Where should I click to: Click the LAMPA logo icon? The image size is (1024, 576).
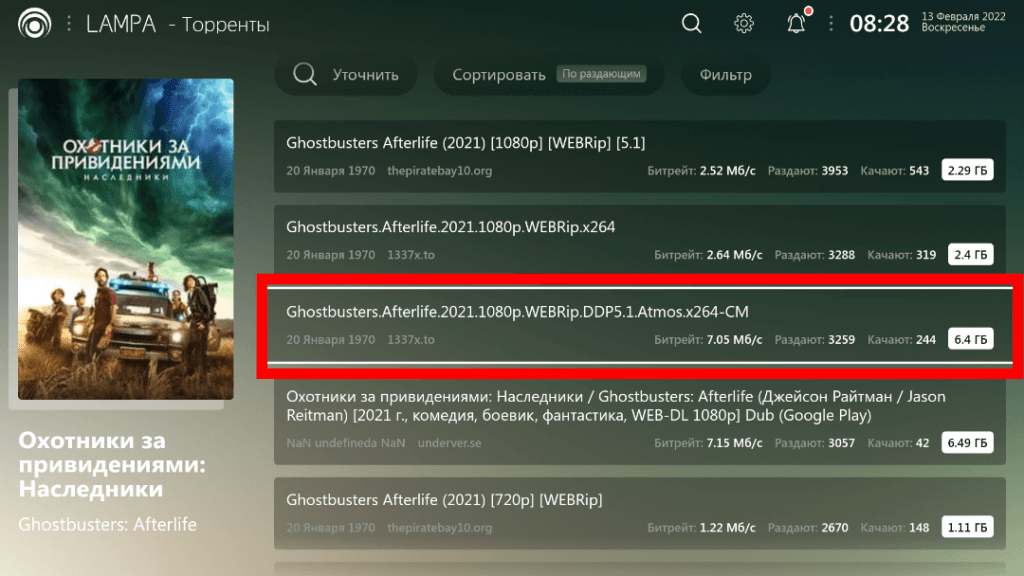35,23
